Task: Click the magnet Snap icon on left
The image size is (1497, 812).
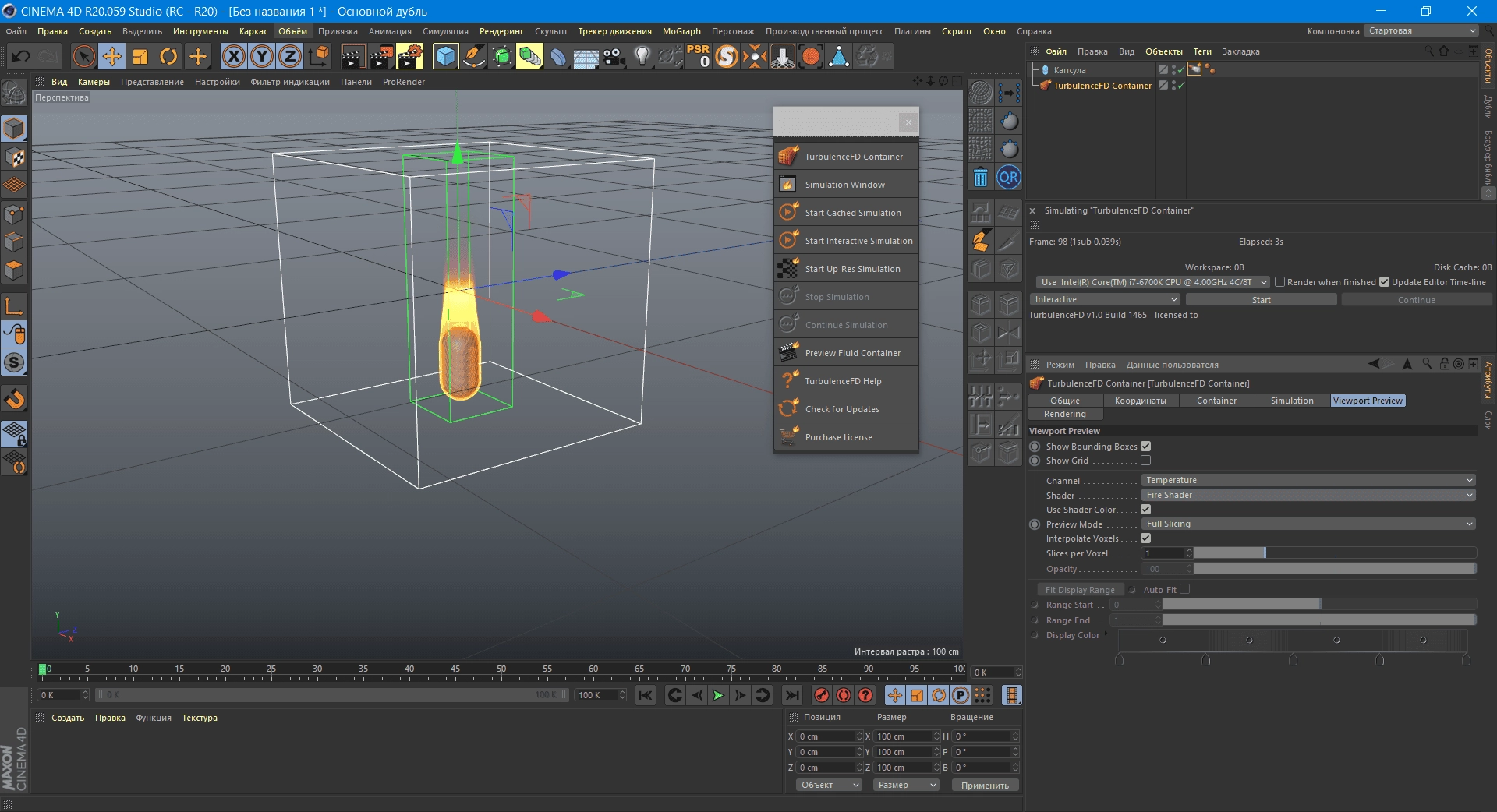Action: pyautogui.click(x=14, y=399)
